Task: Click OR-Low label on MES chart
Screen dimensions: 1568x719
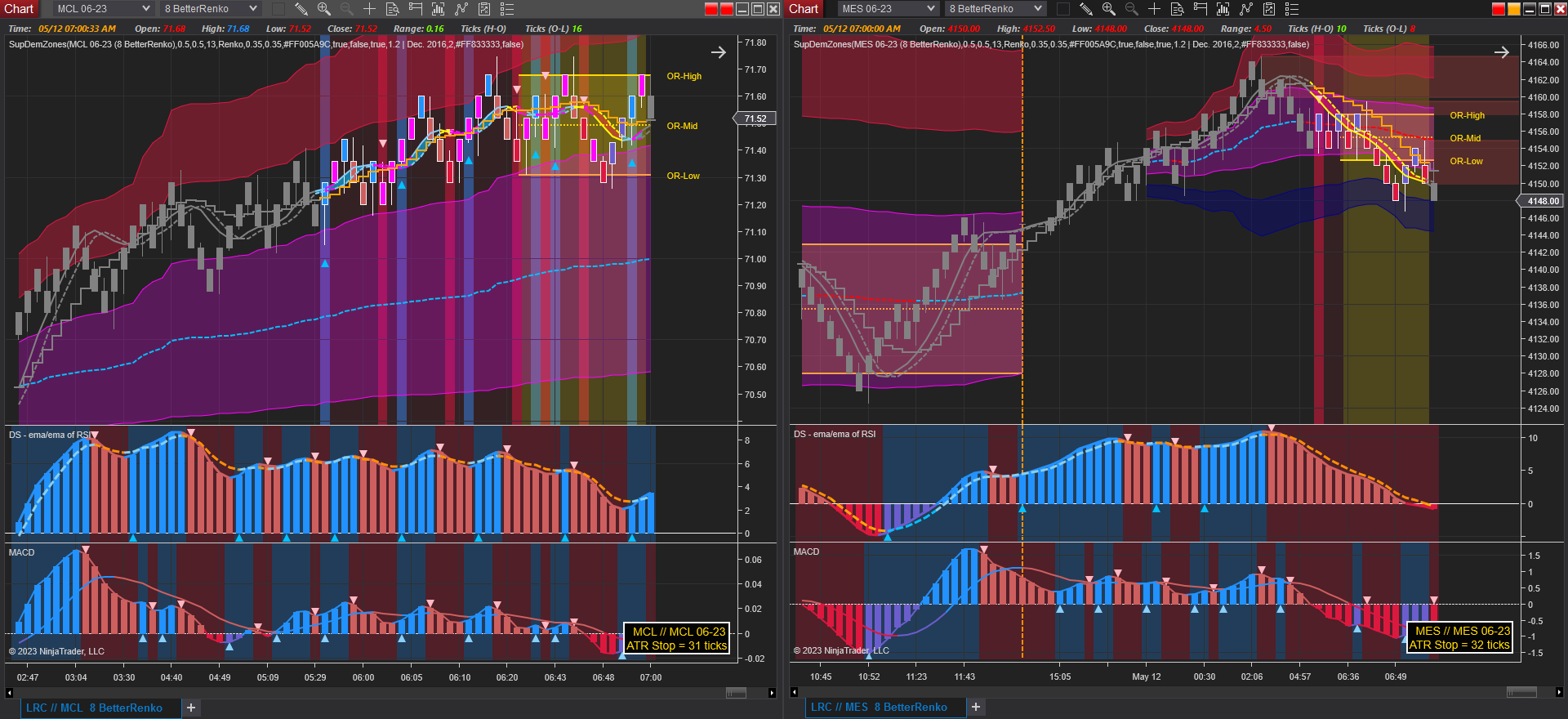Action: point(1467,161)
